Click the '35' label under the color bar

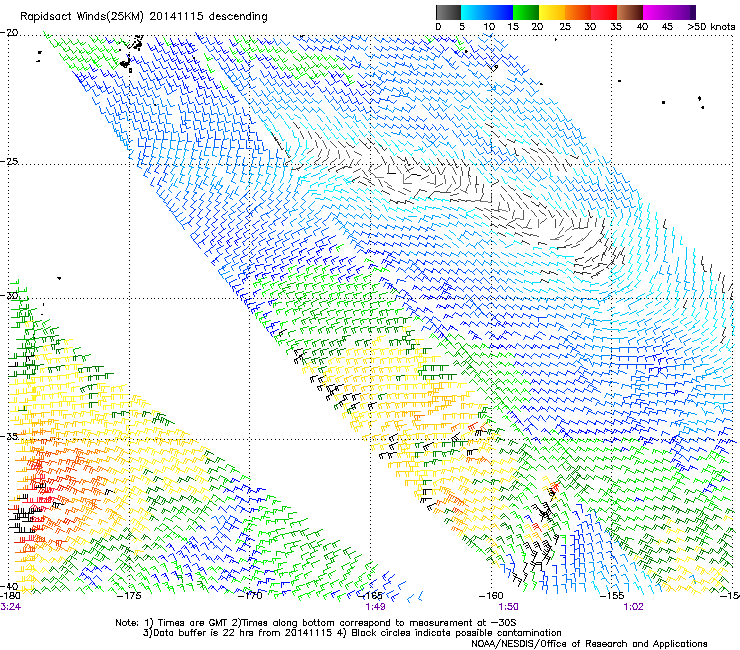616,27
